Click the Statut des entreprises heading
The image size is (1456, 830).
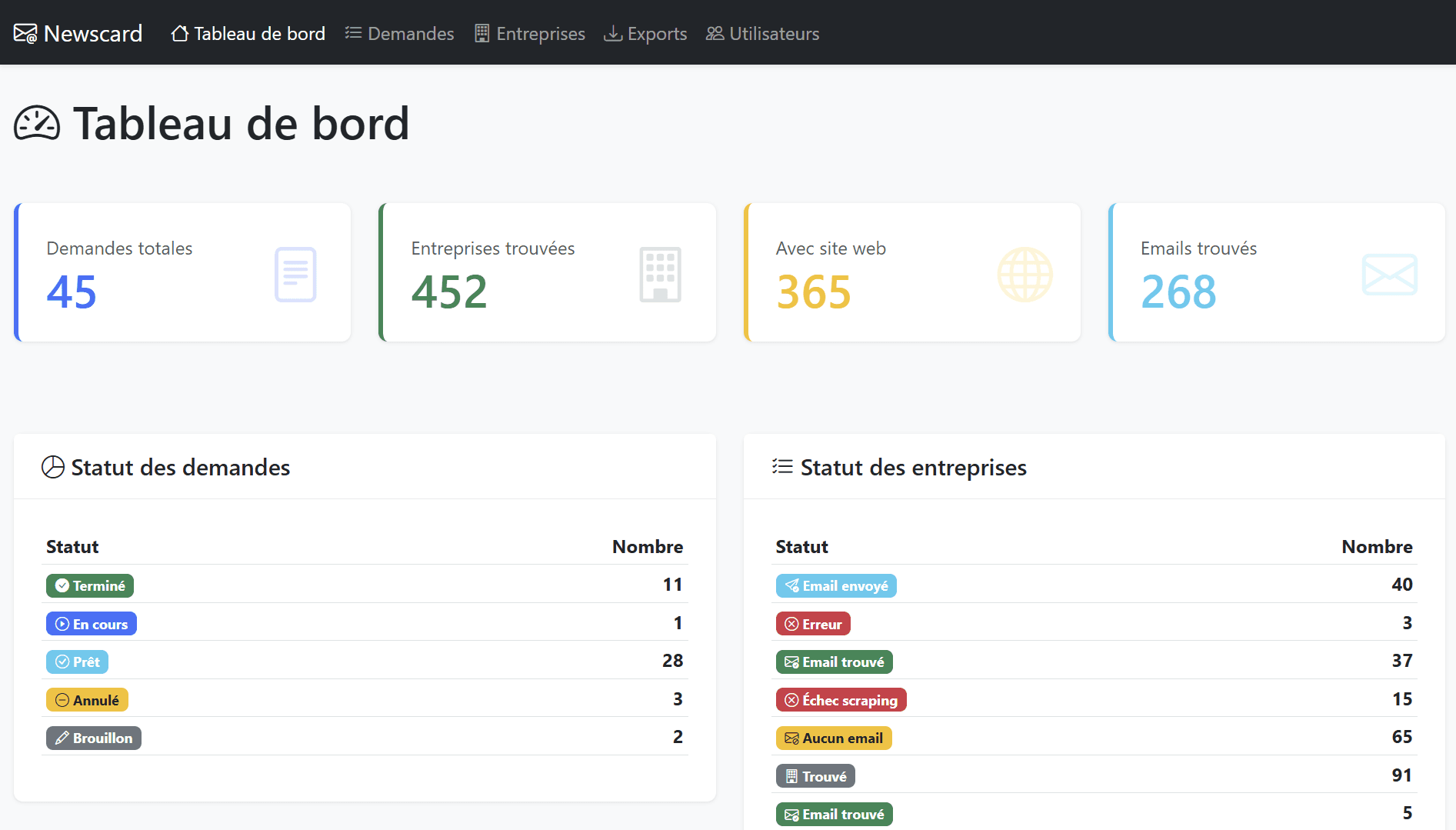pos(914,468)
